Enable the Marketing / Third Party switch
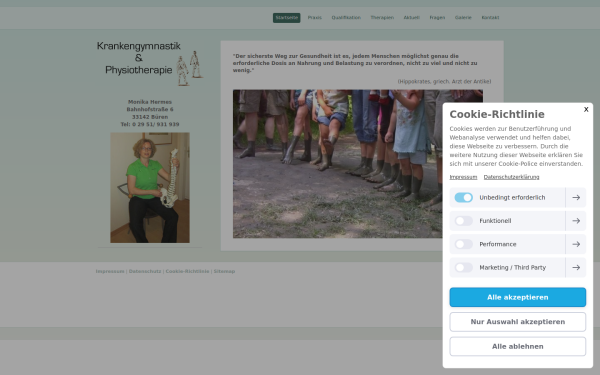 pyautogui.click(x=463, y=267)
